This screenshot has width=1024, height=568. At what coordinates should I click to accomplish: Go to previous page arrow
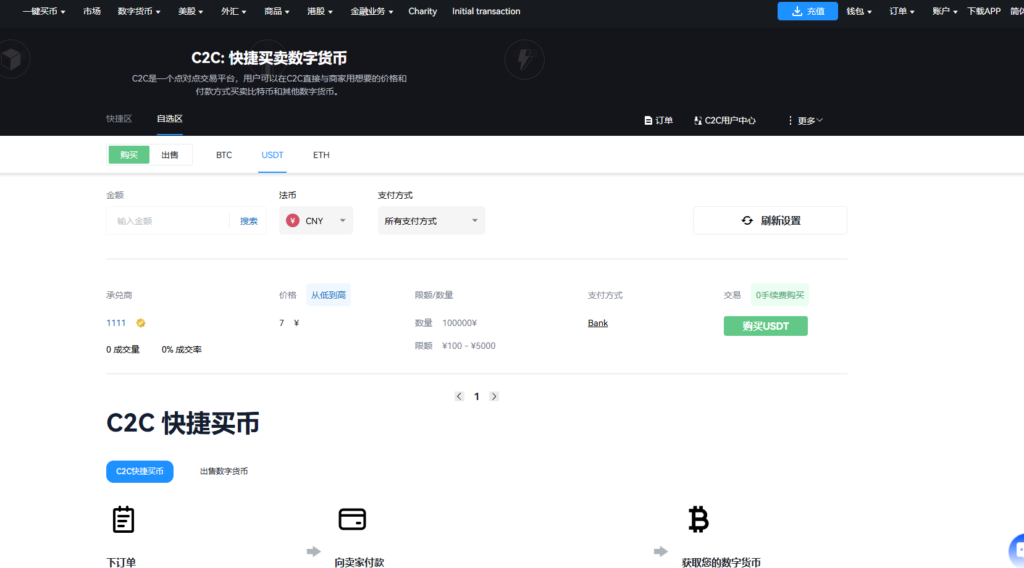459,396
